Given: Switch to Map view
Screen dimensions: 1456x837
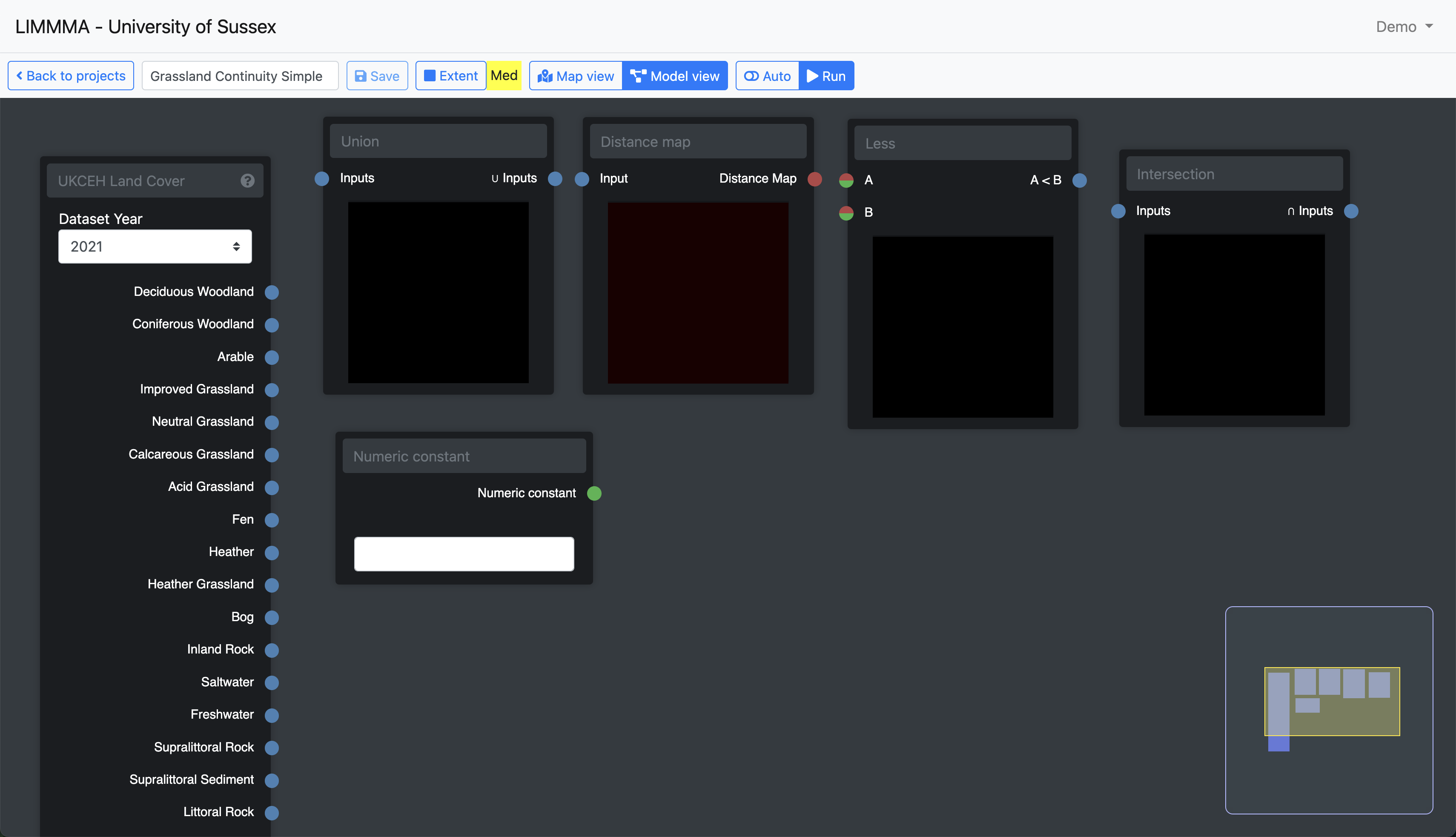Looking at the screenshot, I should coord(576,76).
